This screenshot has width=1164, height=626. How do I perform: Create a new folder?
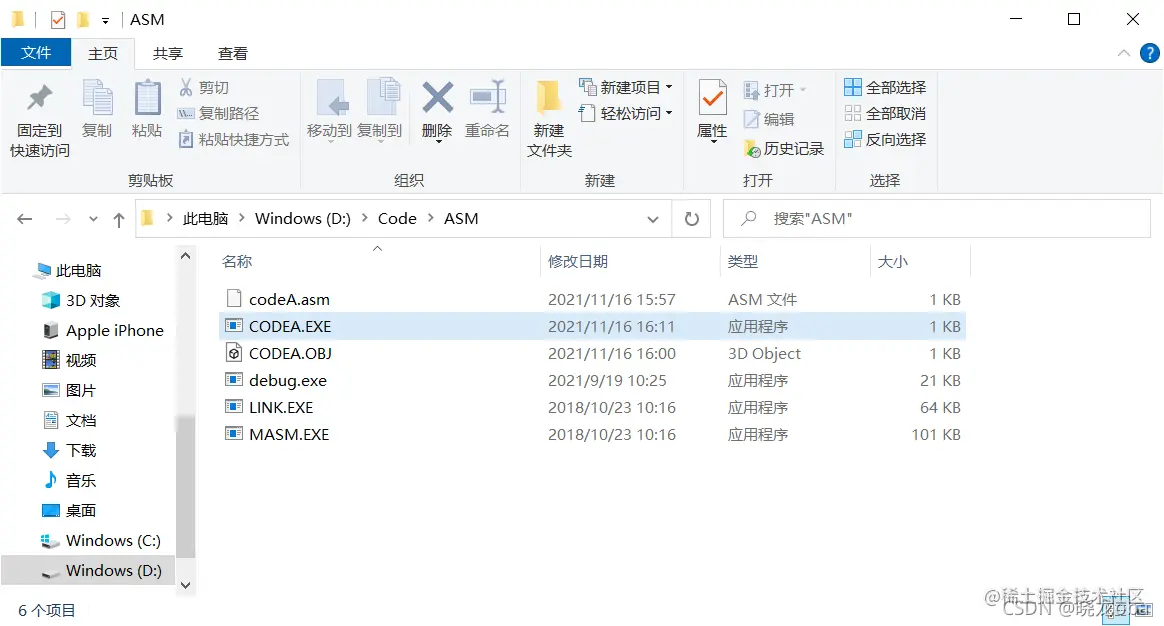[549, 119]
